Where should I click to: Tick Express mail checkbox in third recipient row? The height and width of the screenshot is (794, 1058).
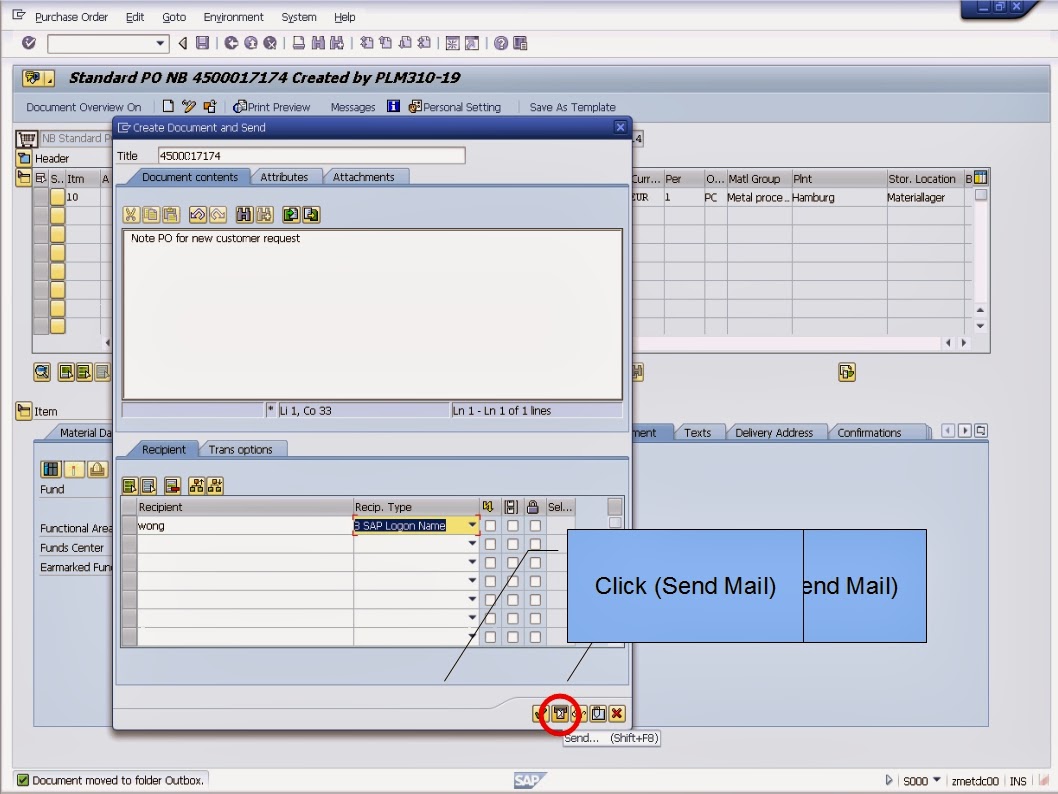(x=491, y=563)
